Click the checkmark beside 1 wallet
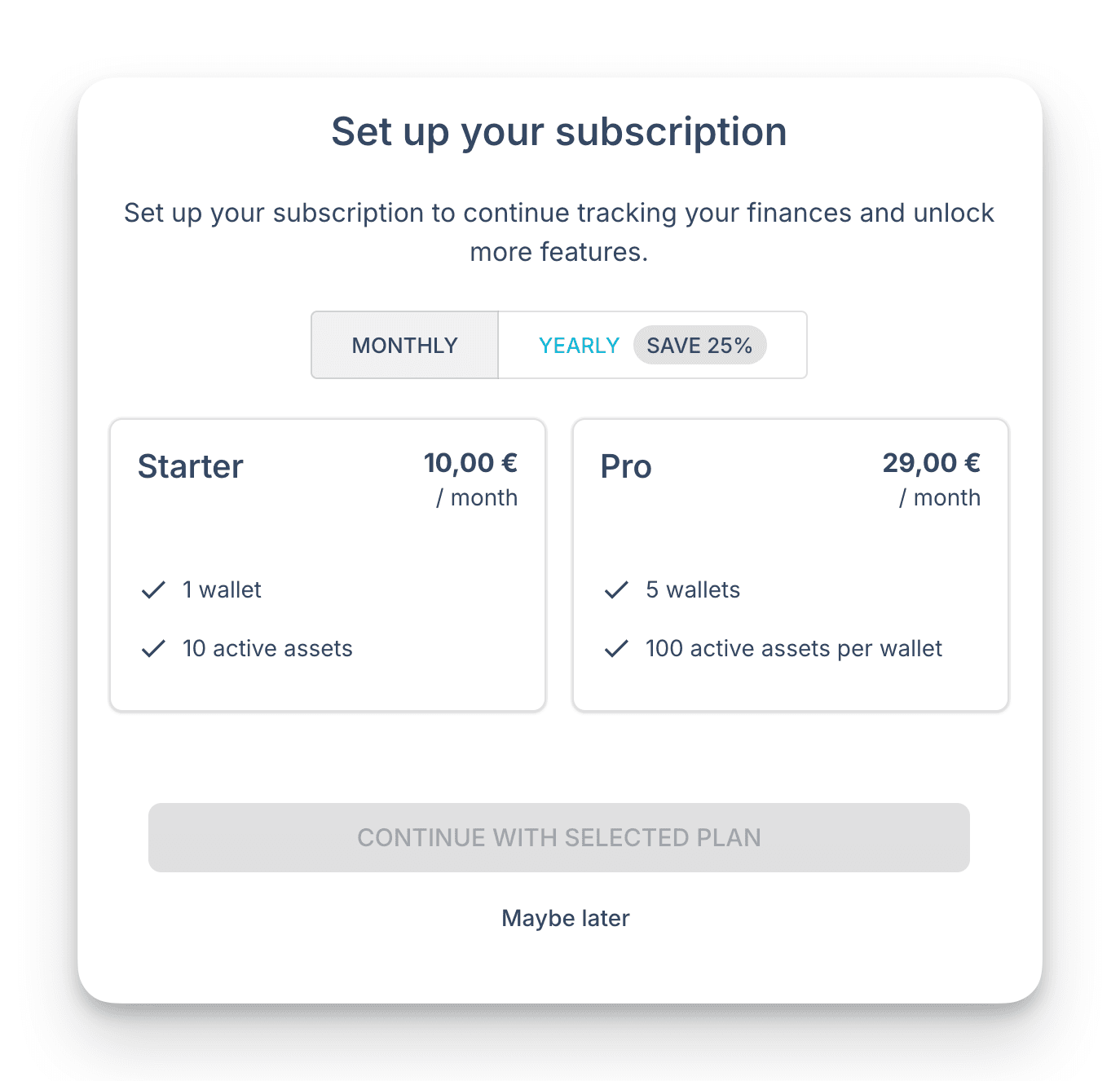Screen dimensions: 1120x1081 point(153,590)
